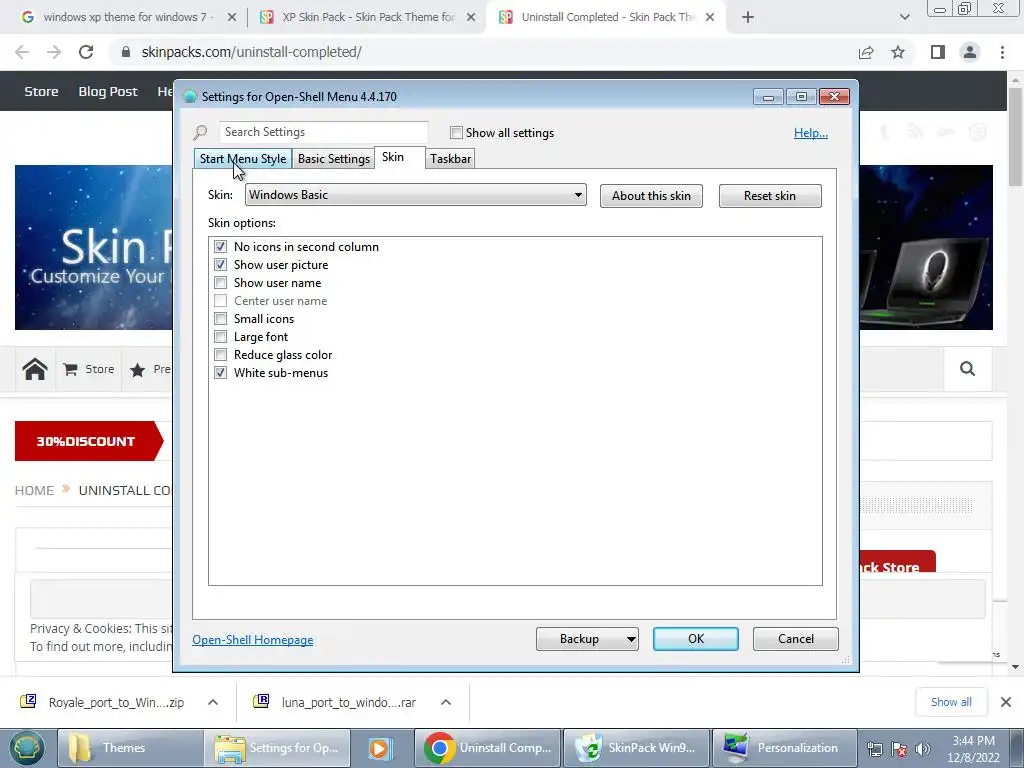Click the 30%DISCOUNT banner
Image resolution: width=1024 pixels, height=768 pixels.
89,441
